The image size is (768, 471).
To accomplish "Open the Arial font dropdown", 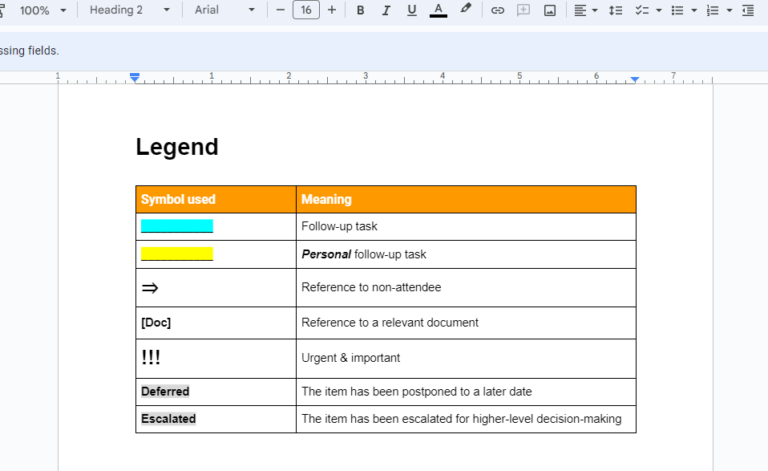I will point(224,10).
